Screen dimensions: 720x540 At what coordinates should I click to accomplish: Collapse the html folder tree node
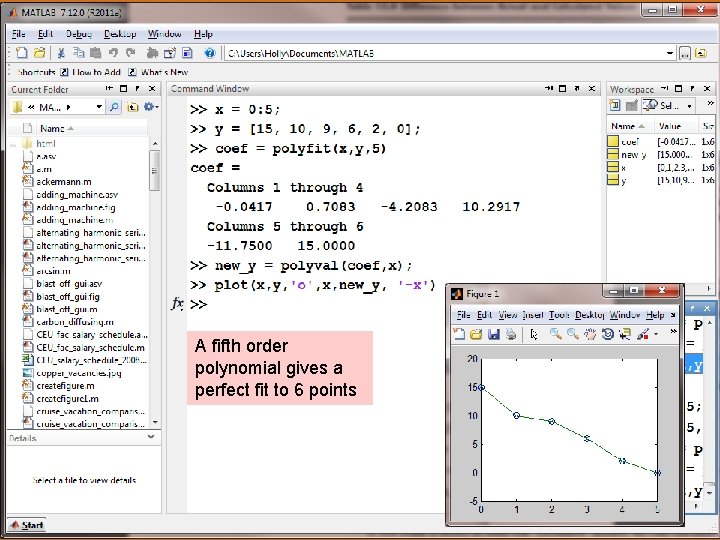point(13,144)
